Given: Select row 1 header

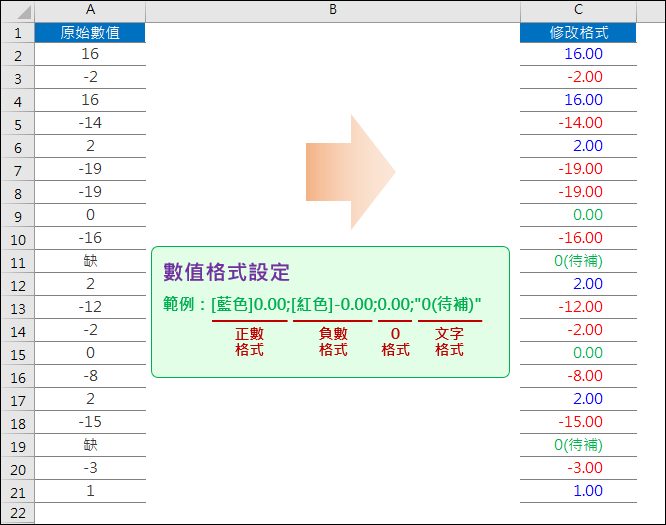Looking at the screenshot, I should click(17, 33).
